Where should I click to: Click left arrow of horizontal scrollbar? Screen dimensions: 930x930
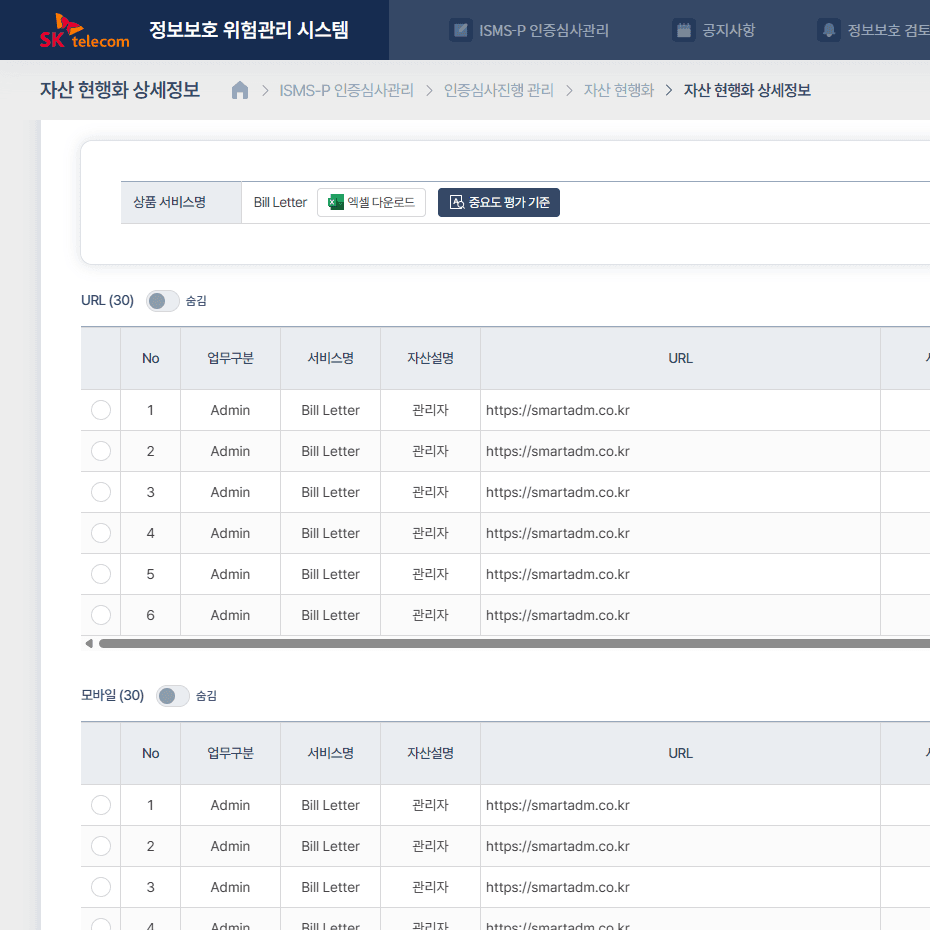pyautogui.click(x=89, y=643)
